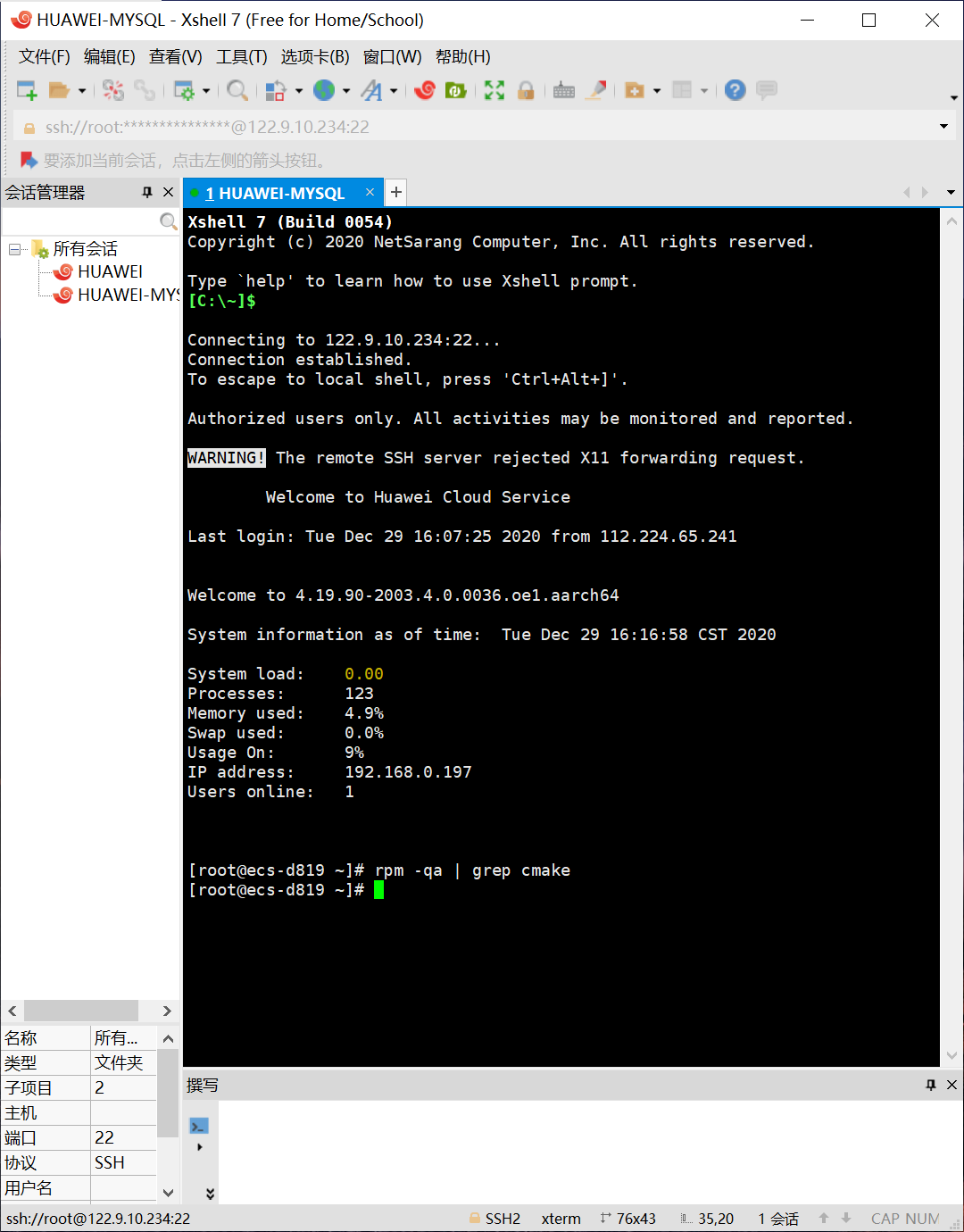Open the dropdown beside the Properties icon

pos(206,90)
